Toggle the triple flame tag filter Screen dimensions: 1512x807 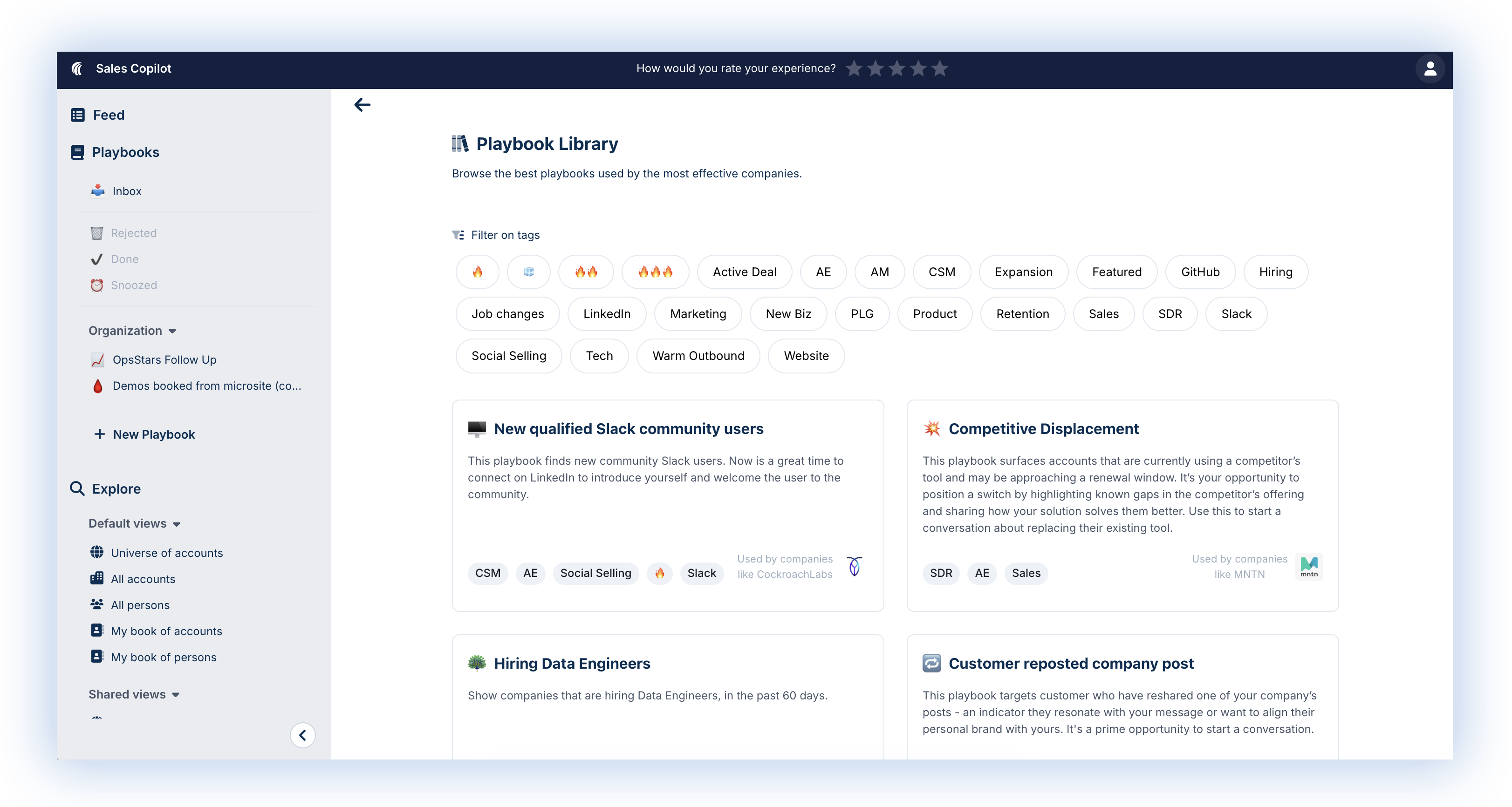[x=655, y=272]
